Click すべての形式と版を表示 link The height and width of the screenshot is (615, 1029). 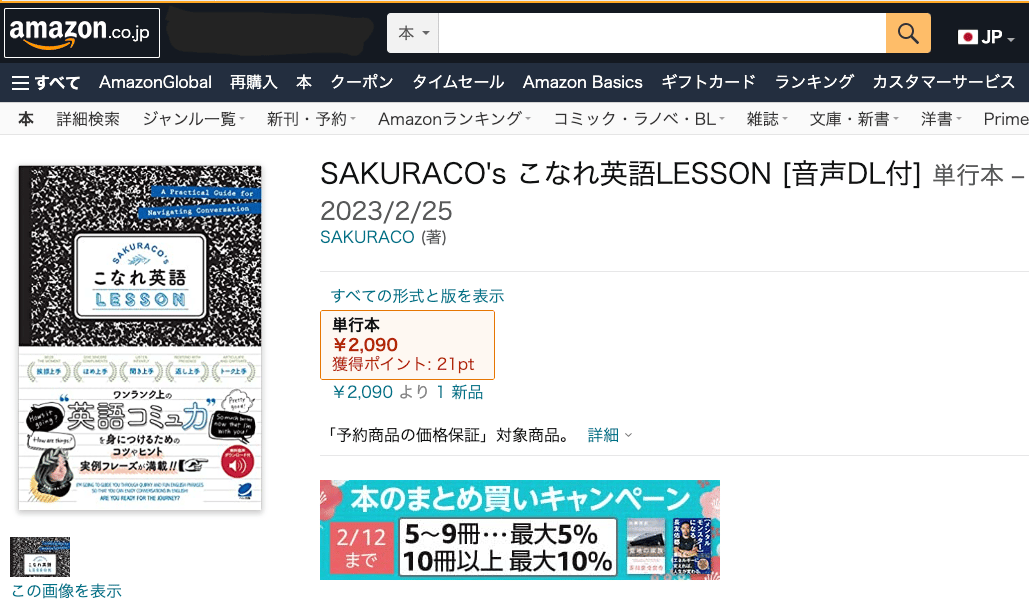coord(417,296)
